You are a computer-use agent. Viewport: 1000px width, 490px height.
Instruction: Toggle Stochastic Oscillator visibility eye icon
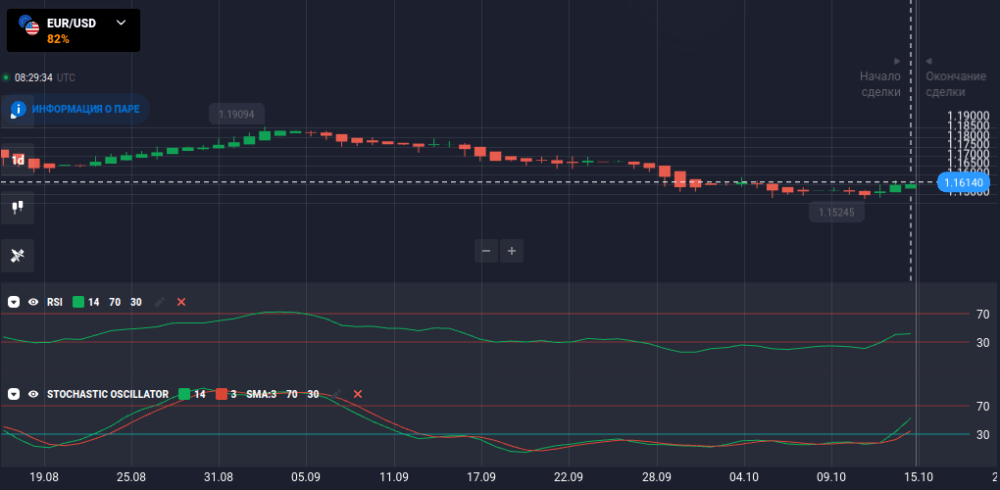33,395
